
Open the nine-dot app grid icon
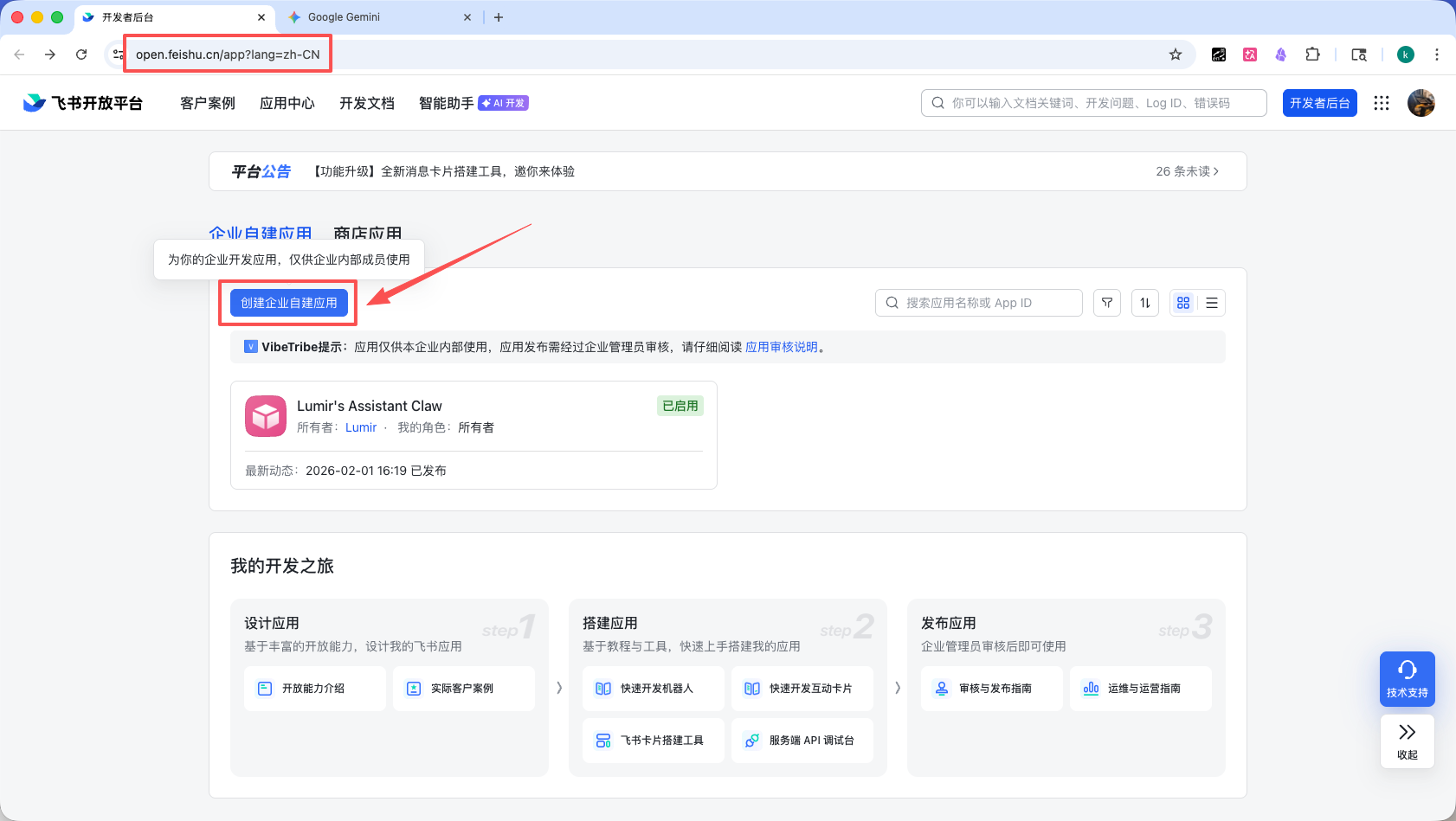click(x=1382, y=102)
